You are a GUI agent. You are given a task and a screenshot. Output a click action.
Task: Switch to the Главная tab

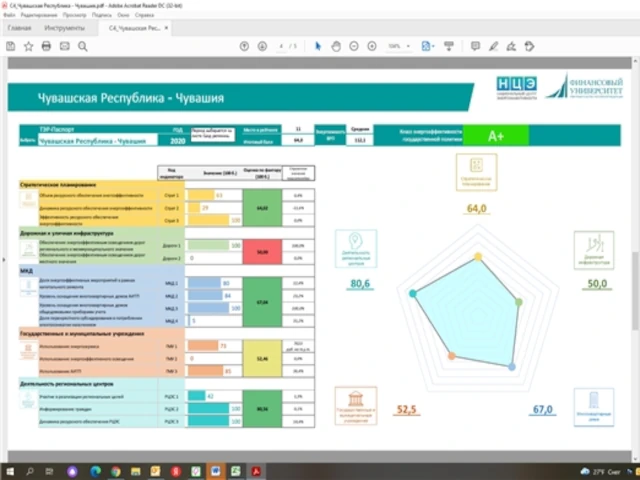(20, 28)
